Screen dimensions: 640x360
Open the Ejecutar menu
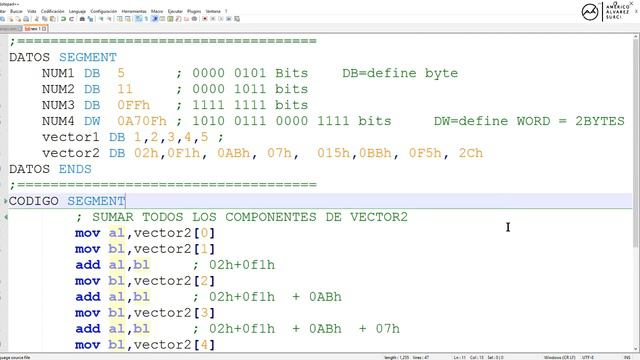click(175, 11)
